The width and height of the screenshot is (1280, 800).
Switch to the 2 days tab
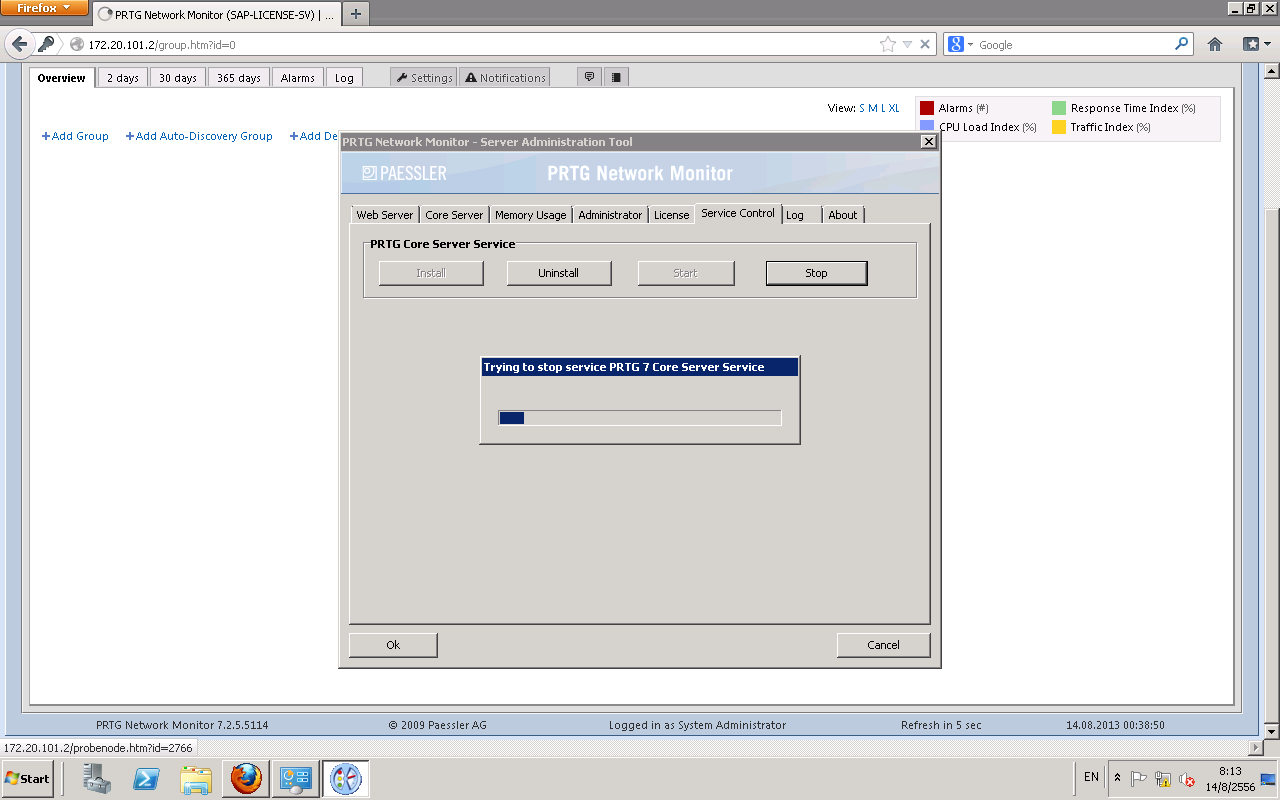123,78
